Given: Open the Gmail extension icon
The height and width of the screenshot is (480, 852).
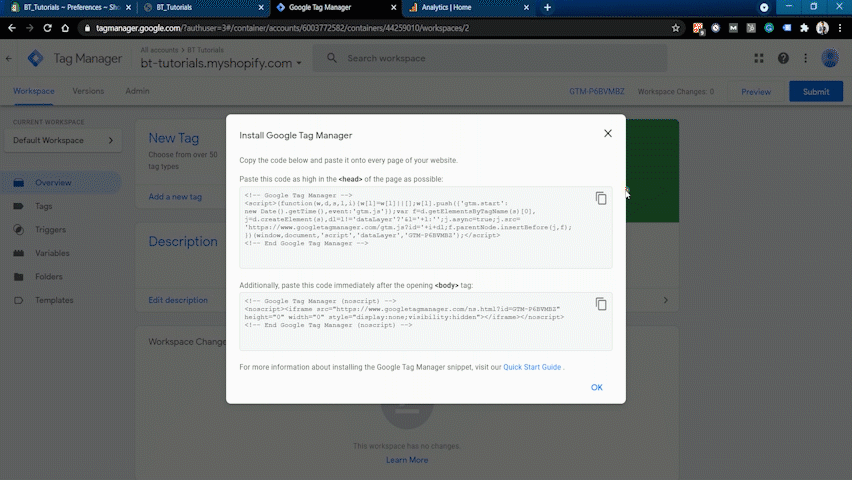Looking at the screenshot, I should [733, 28].
